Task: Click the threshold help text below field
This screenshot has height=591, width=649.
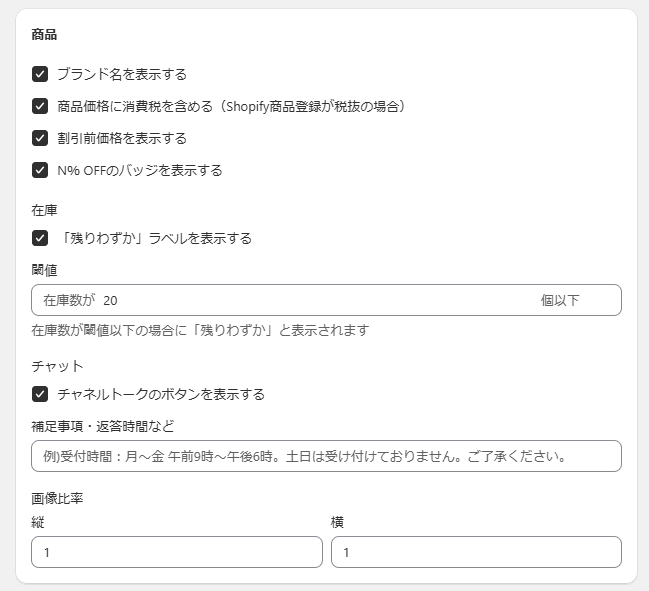Action: coord(200,331)
